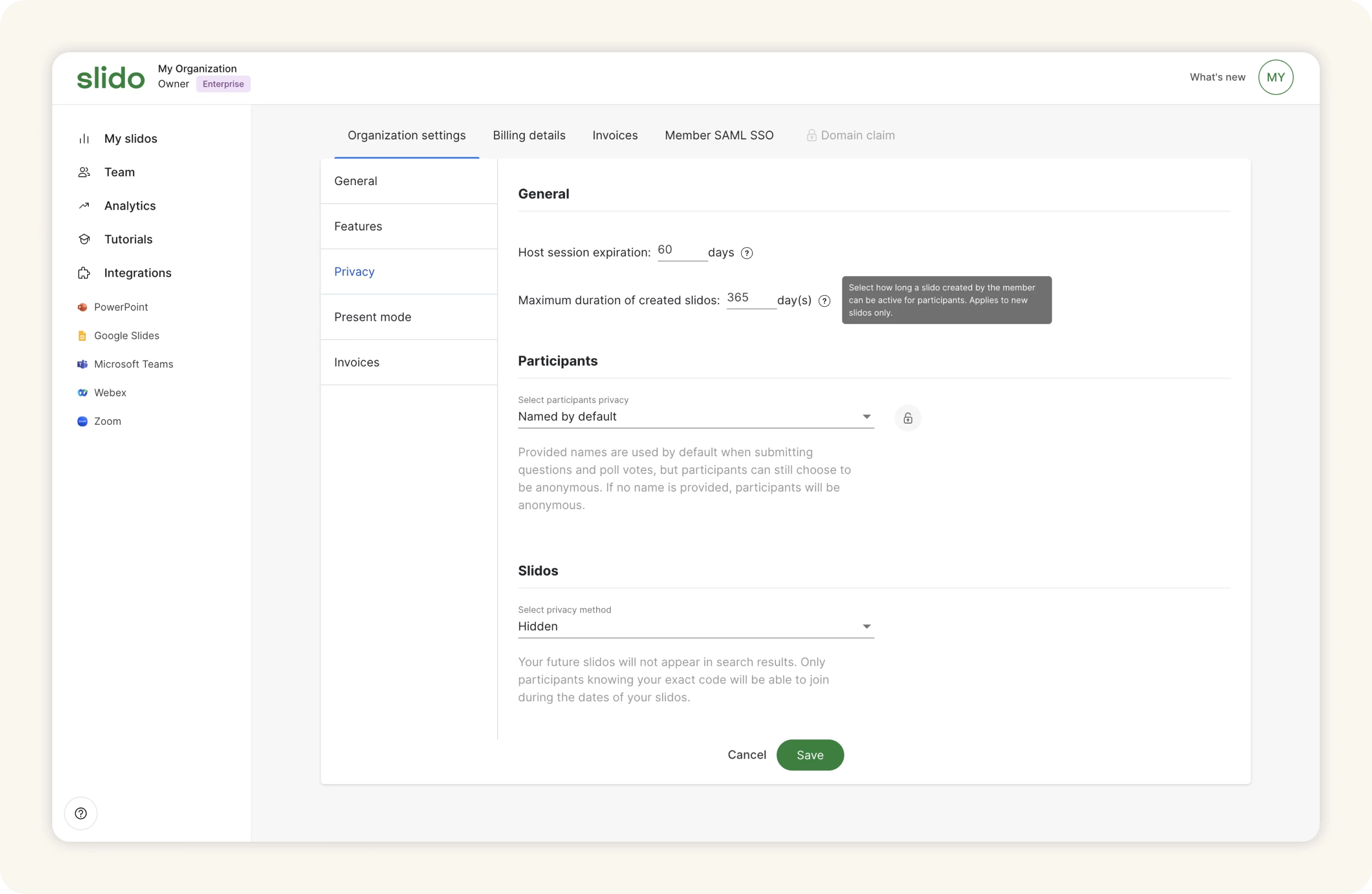Screen dimensions: 1372x894
Task: Click the Analytics trend icon
Action: tap(84, 206)
